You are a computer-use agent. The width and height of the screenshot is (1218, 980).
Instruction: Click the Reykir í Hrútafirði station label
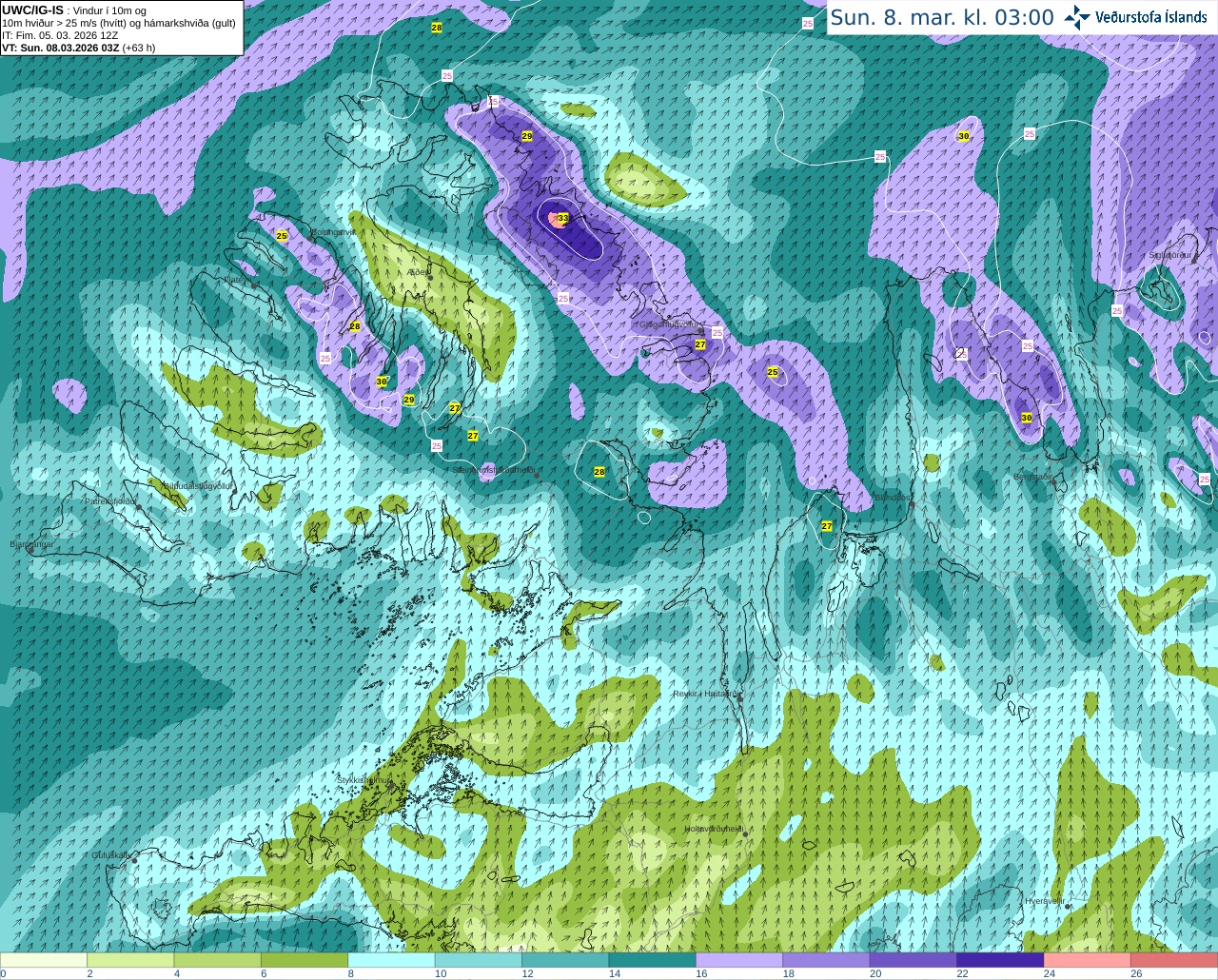click(706, 694)
